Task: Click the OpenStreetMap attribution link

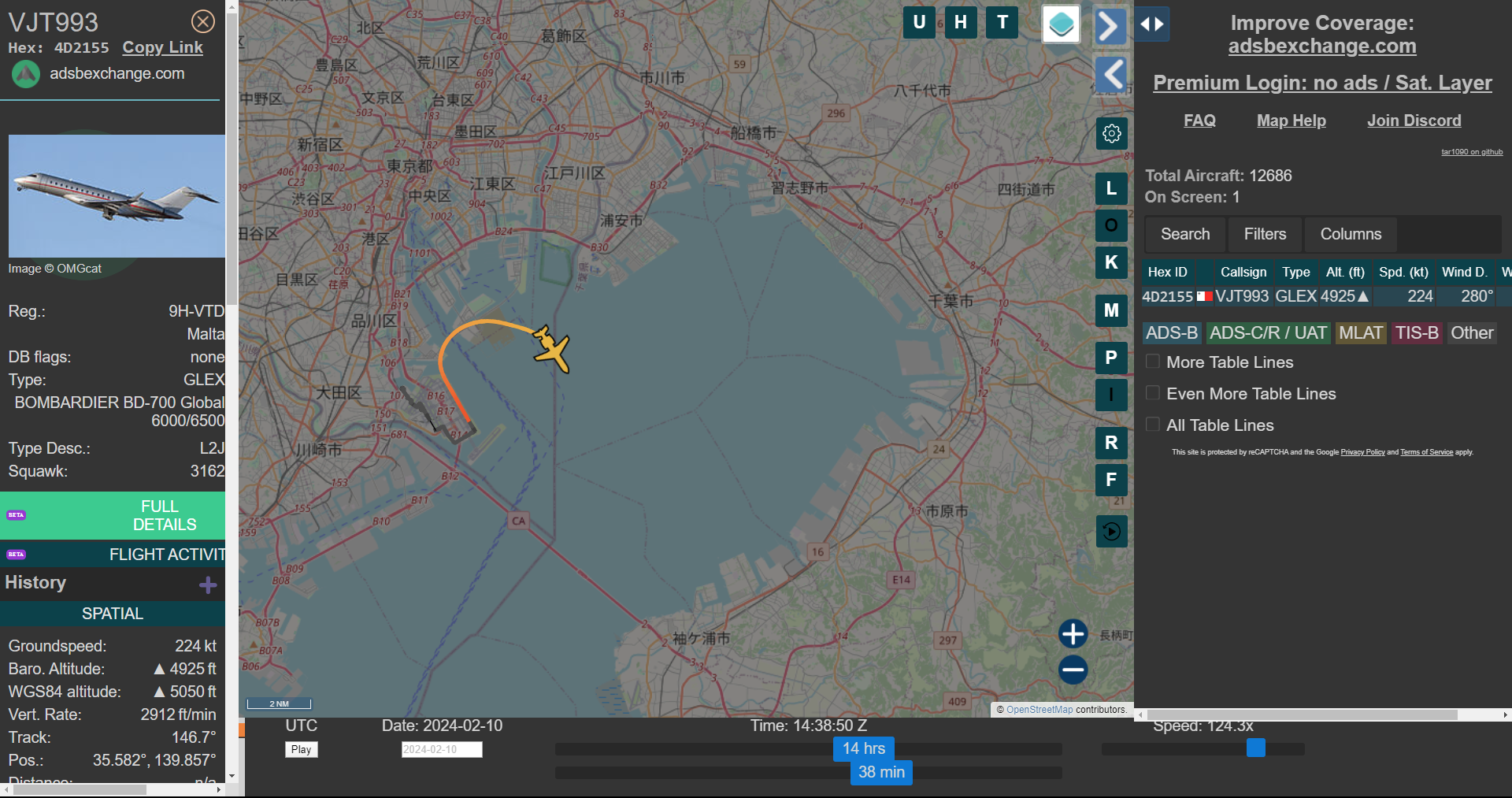Action: [x=1039, y=710]
